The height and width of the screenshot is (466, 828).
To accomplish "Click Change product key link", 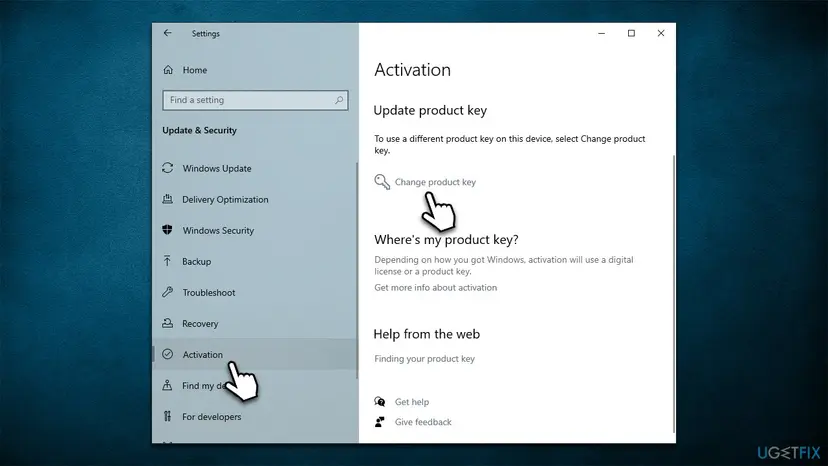I will [435, 182].
